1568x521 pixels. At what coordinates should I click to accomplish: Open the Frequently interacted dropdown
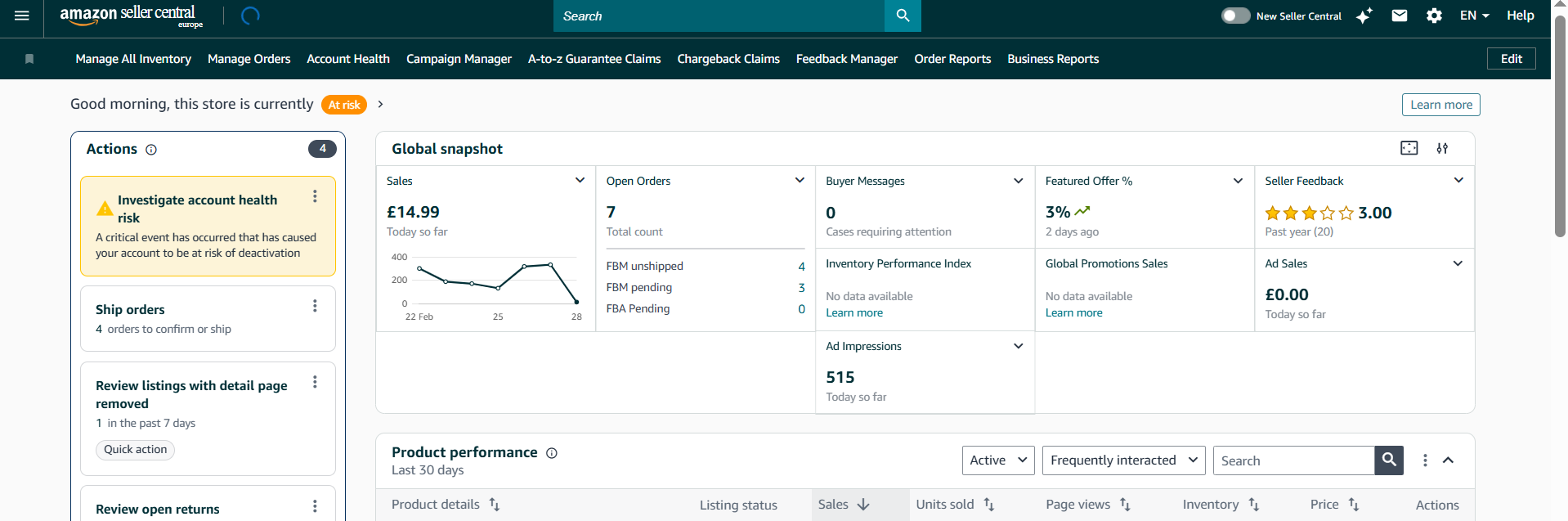[x=1123, y=460]
